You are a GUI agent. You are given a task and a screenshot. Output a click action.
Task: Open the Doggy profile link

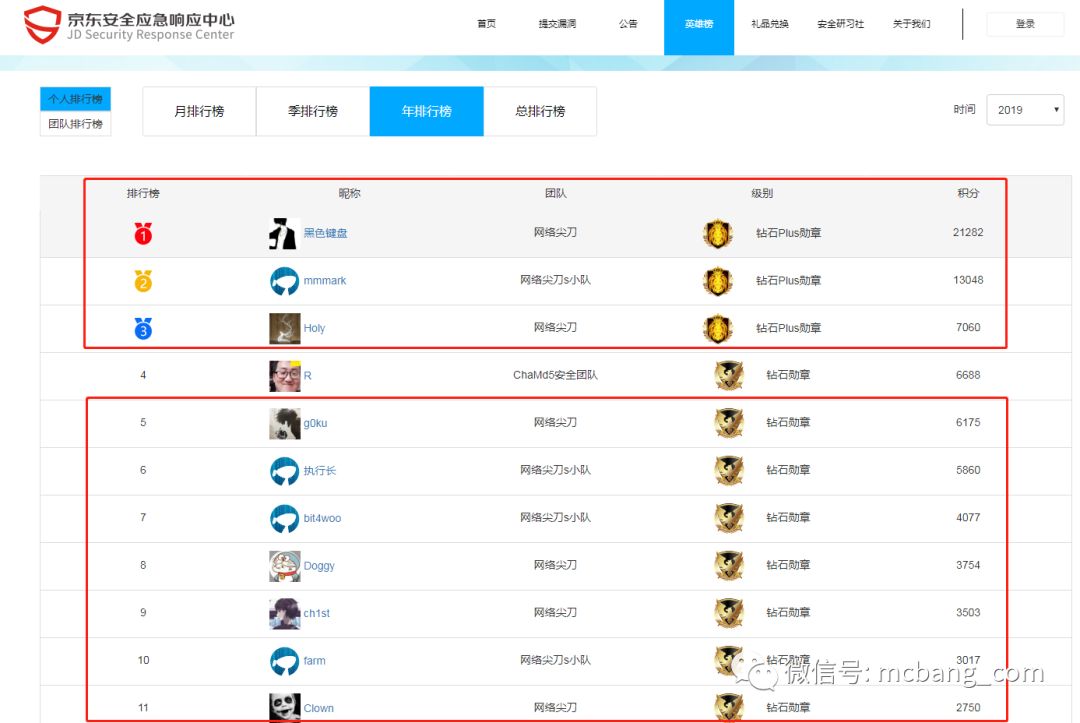click(x=319, y=566)
